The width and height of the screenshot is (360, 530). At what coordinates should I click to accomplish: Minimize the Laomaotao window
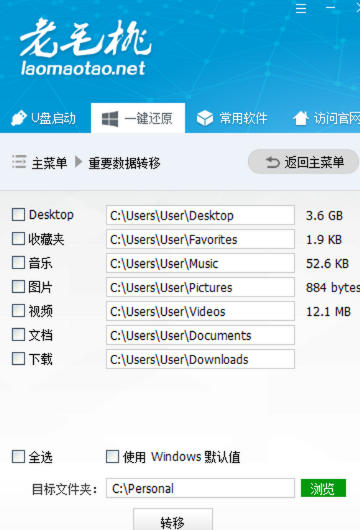coord(331,7)
